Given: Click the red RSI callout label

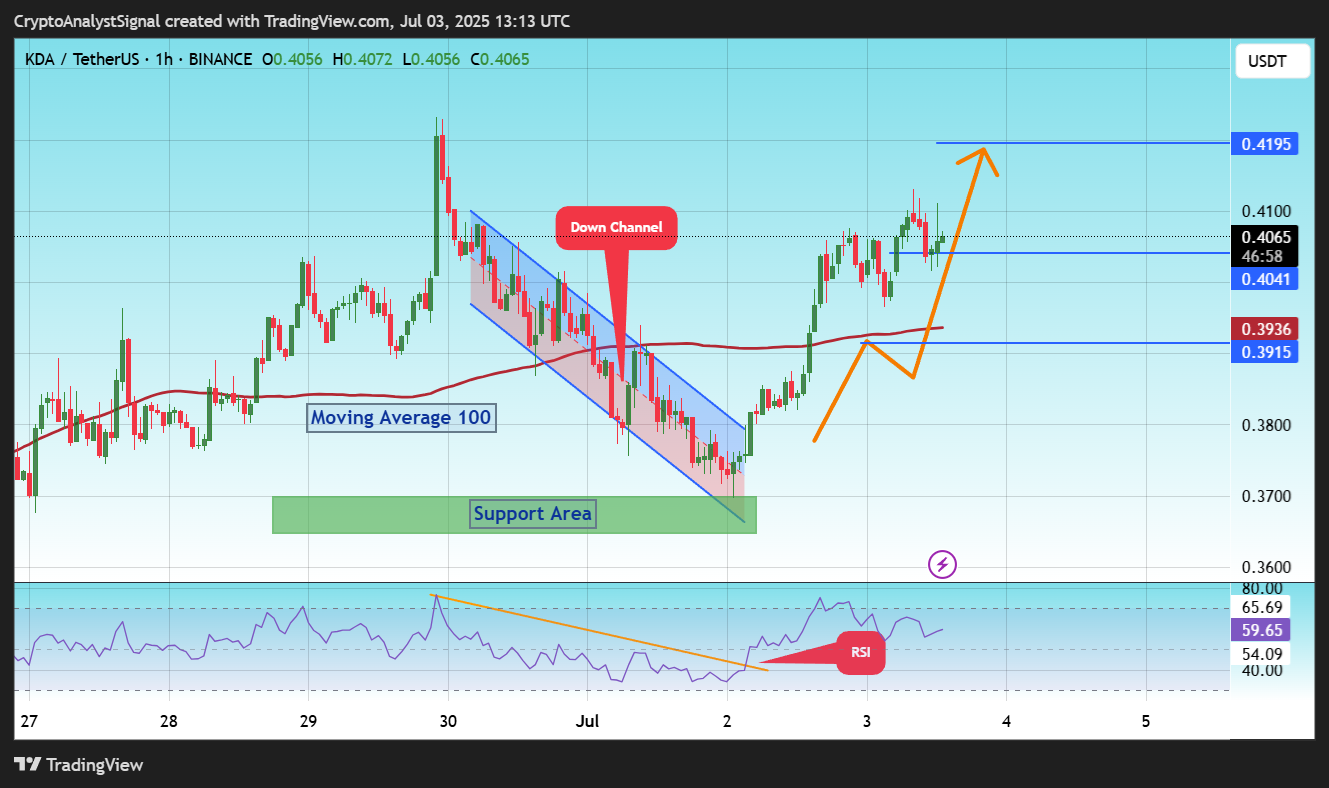Looking at the screenshot, I should [860, 653].
